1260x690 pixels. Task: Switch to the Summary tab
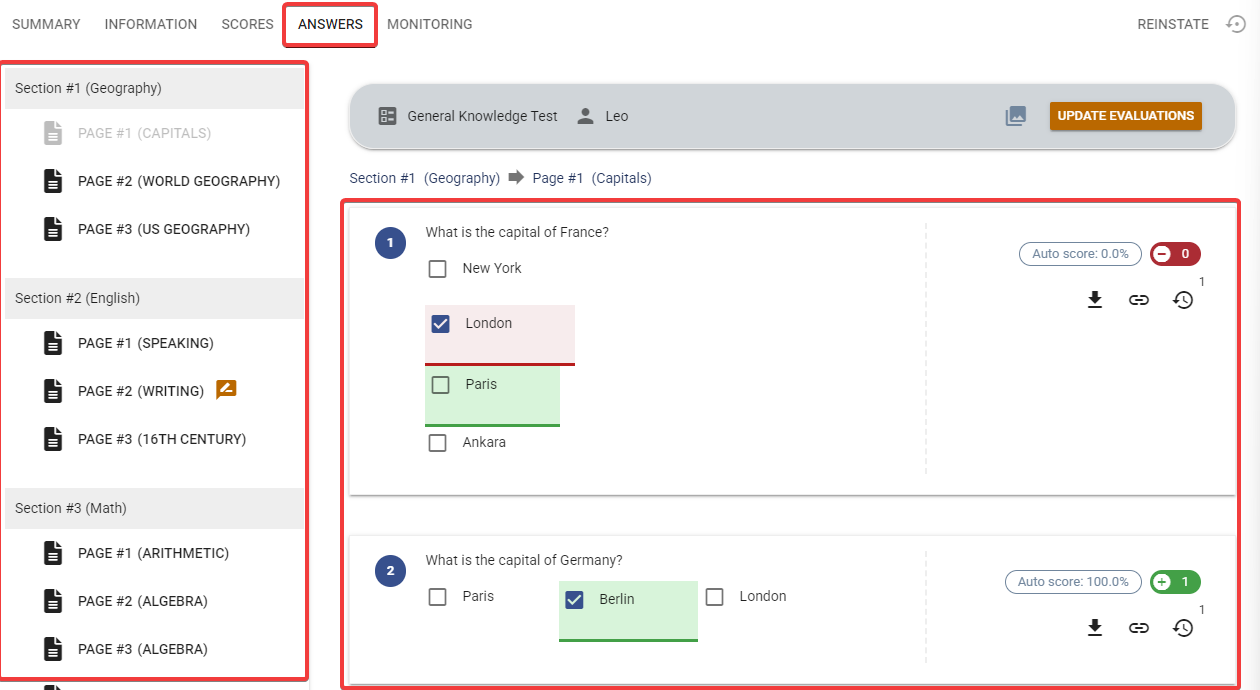click(46, 24)
